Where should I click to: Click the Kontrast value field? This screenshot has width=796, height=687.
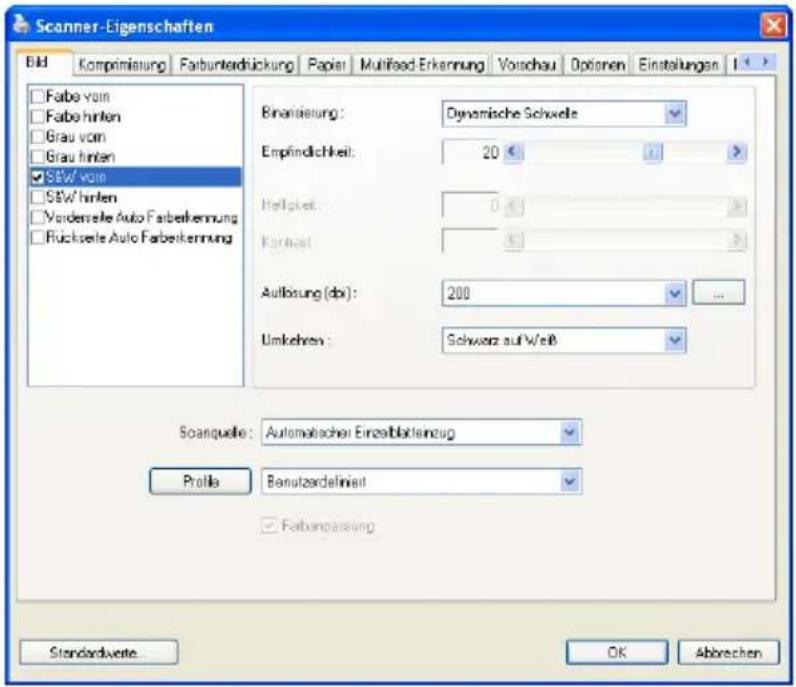pos(471,240)
